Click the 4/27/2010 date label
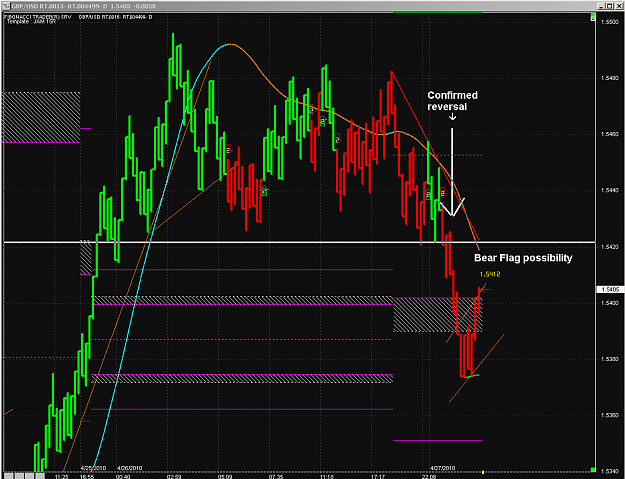This screenshot has width=625, height=479. pos(442,468)
